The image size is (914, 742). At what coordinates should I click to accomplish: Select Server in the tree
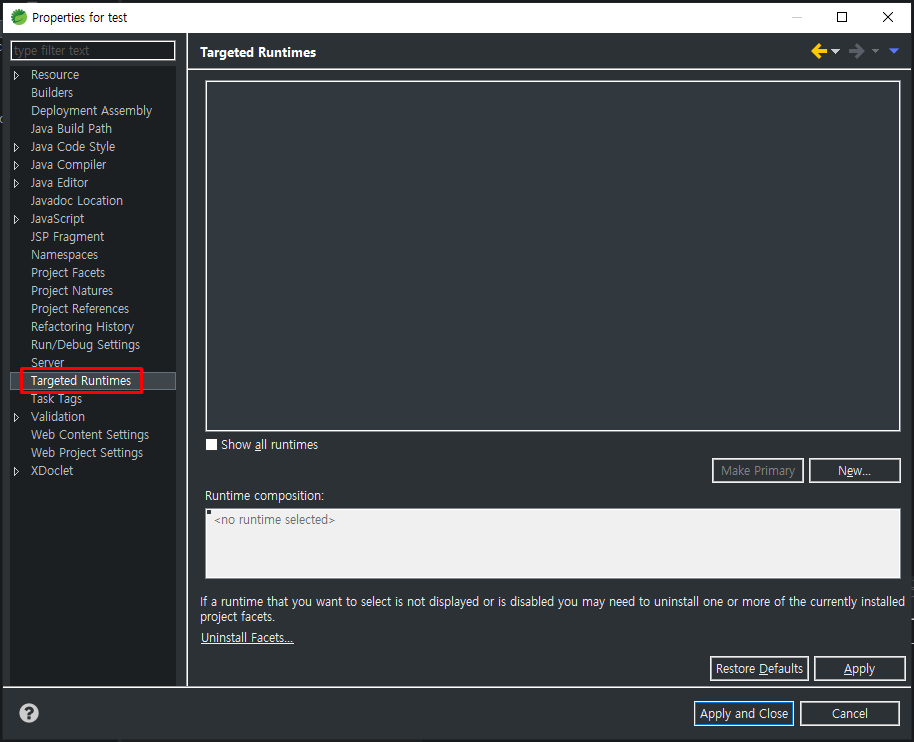tap(47, 363)
